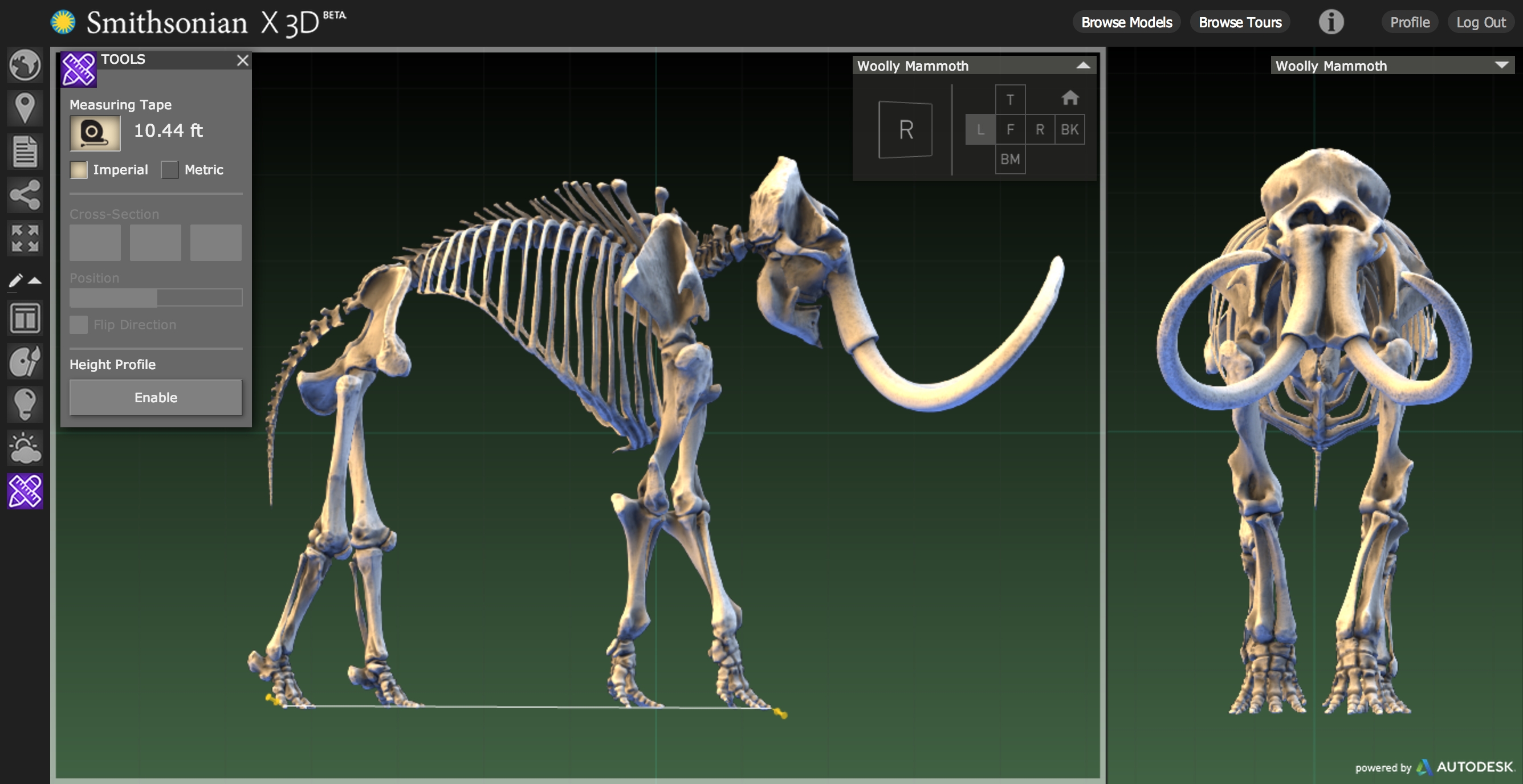The height and width of the screenshot is (784, 1523).
Task: Open Browse Models in the top bar
Action: tap(1126, 22)
